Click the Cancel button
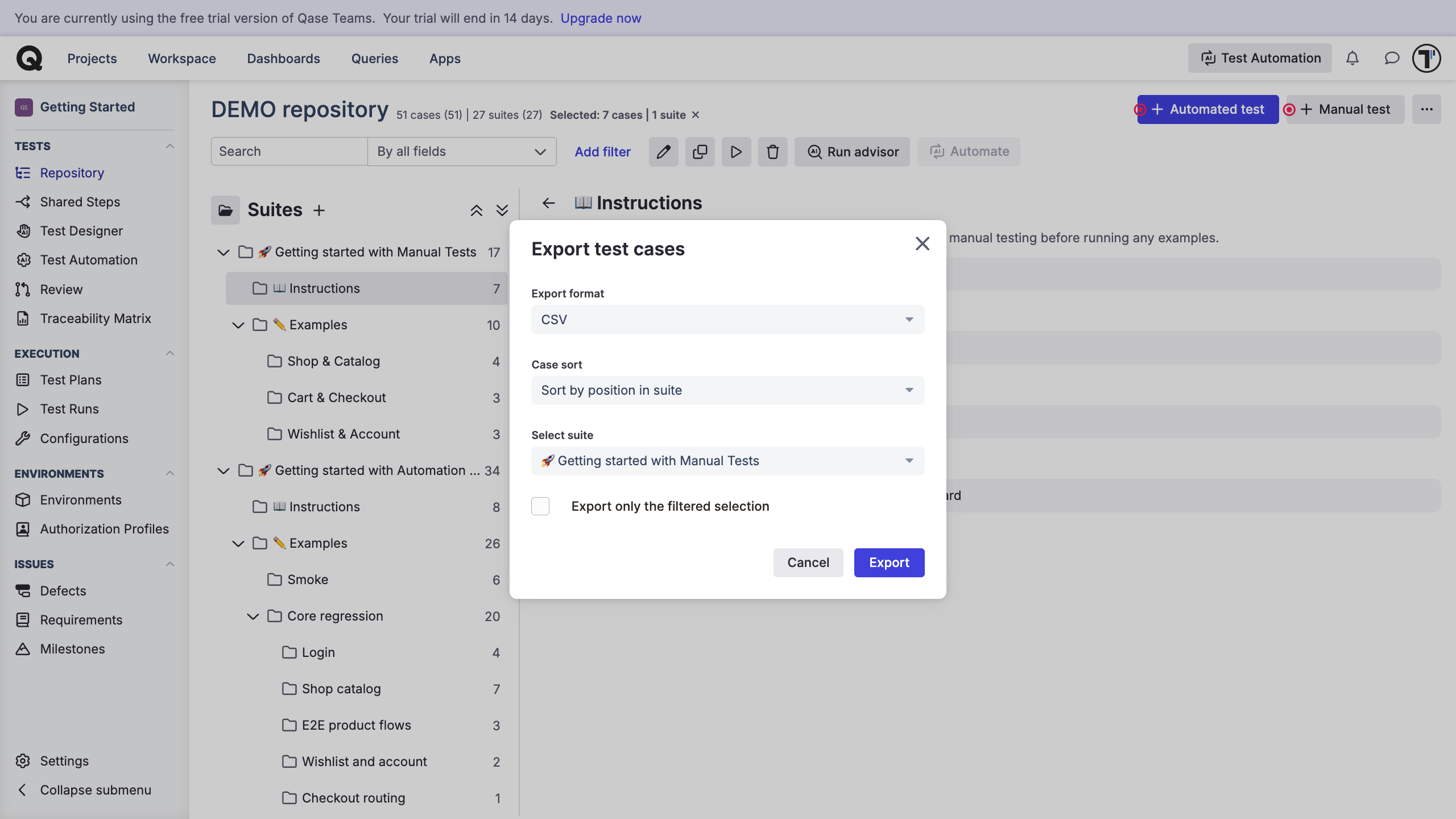This screenshot has height=819, width=1456. click(808, 562)
